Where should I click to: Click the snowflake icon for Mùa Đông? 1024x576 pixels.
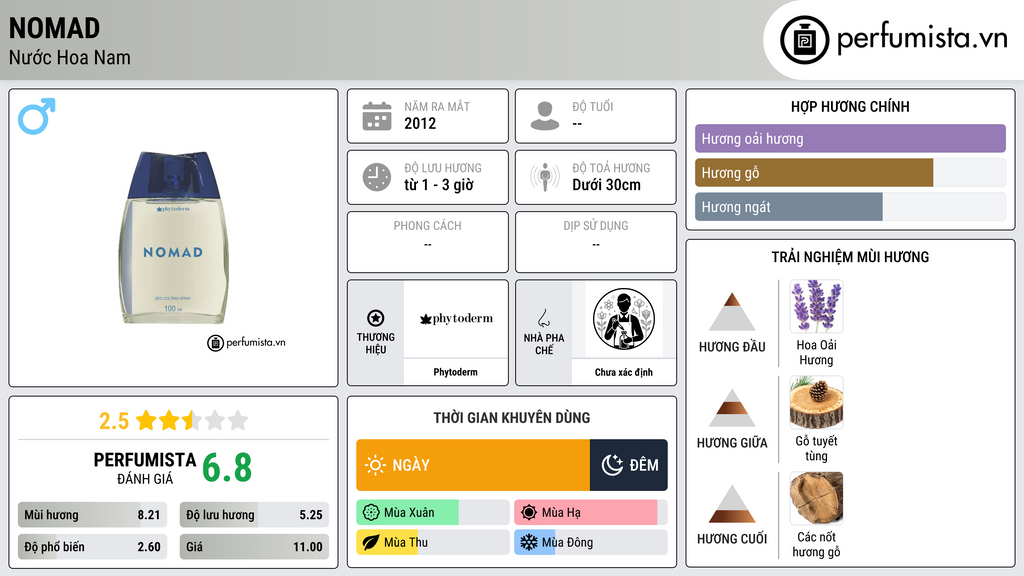(x=529, y=542)
